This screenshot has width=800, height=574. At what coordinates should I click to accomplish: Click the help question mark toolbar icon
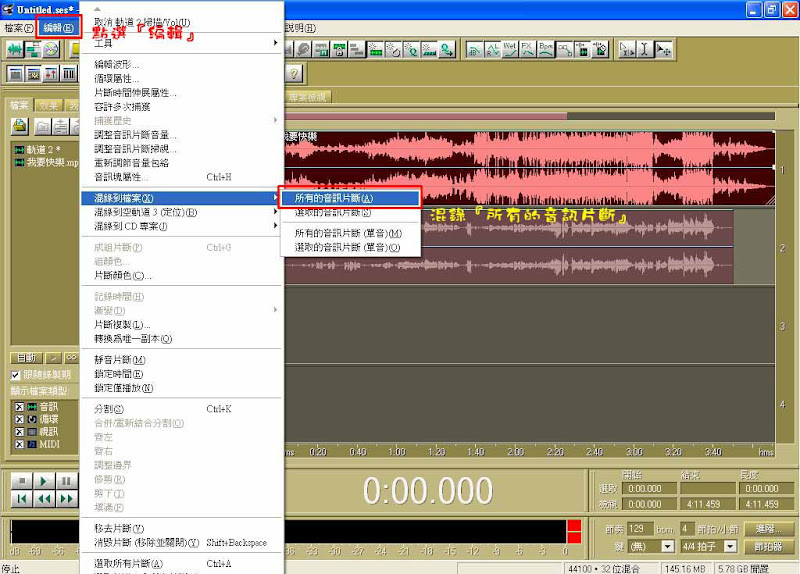293,73
